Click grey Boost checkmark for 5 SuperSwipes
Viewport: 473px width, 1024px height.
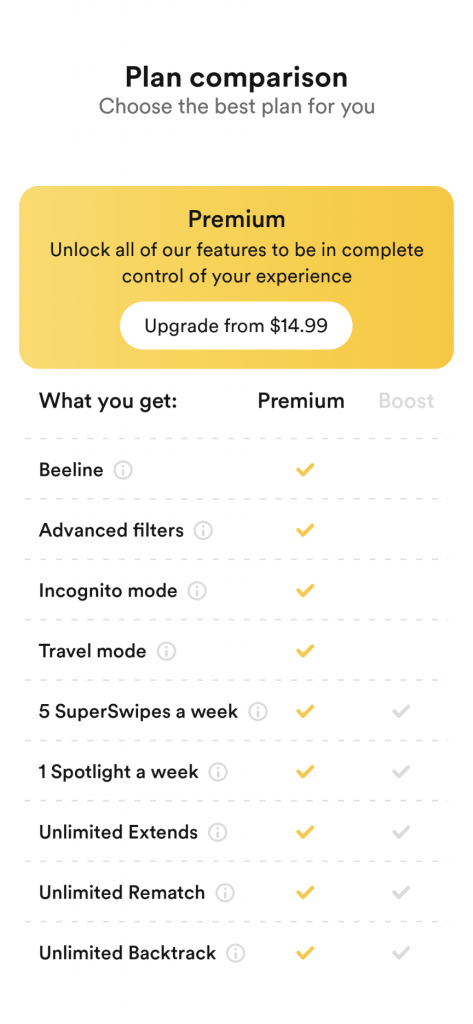click(x=401, y=711)
